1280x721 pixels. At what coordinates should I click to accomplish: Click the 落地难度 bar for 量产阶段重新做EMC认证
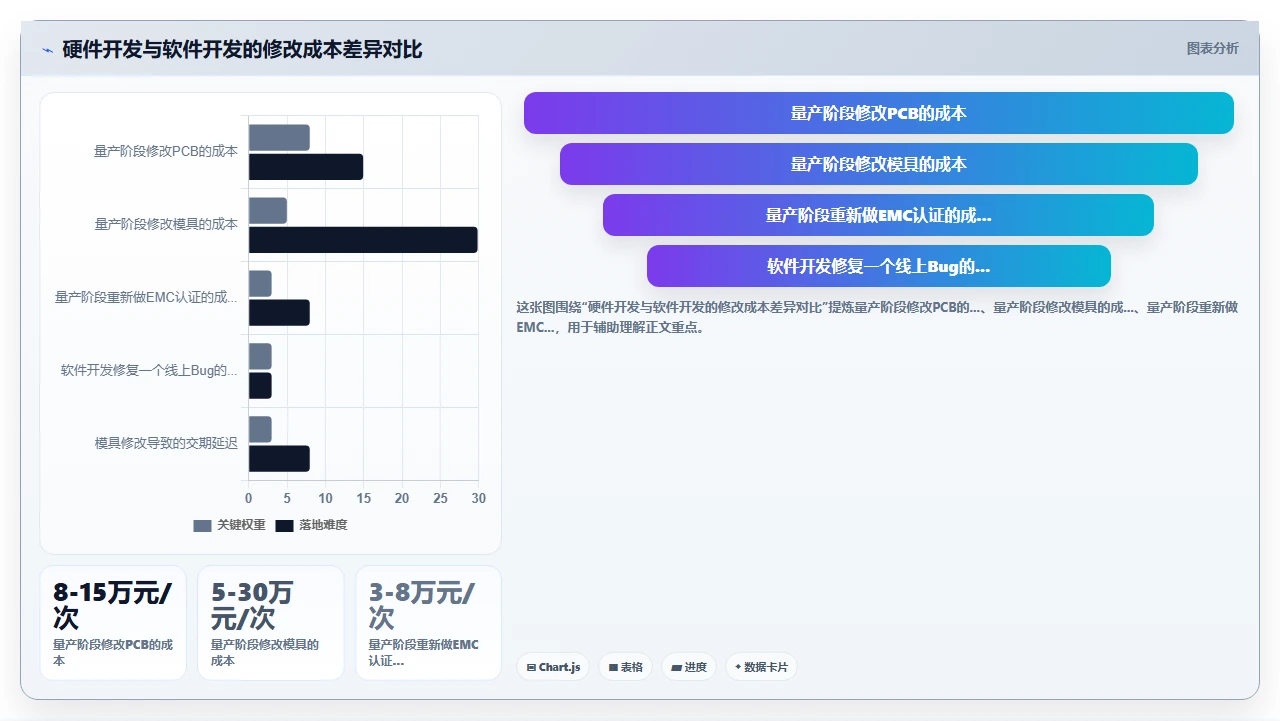[x=279, y=313]
